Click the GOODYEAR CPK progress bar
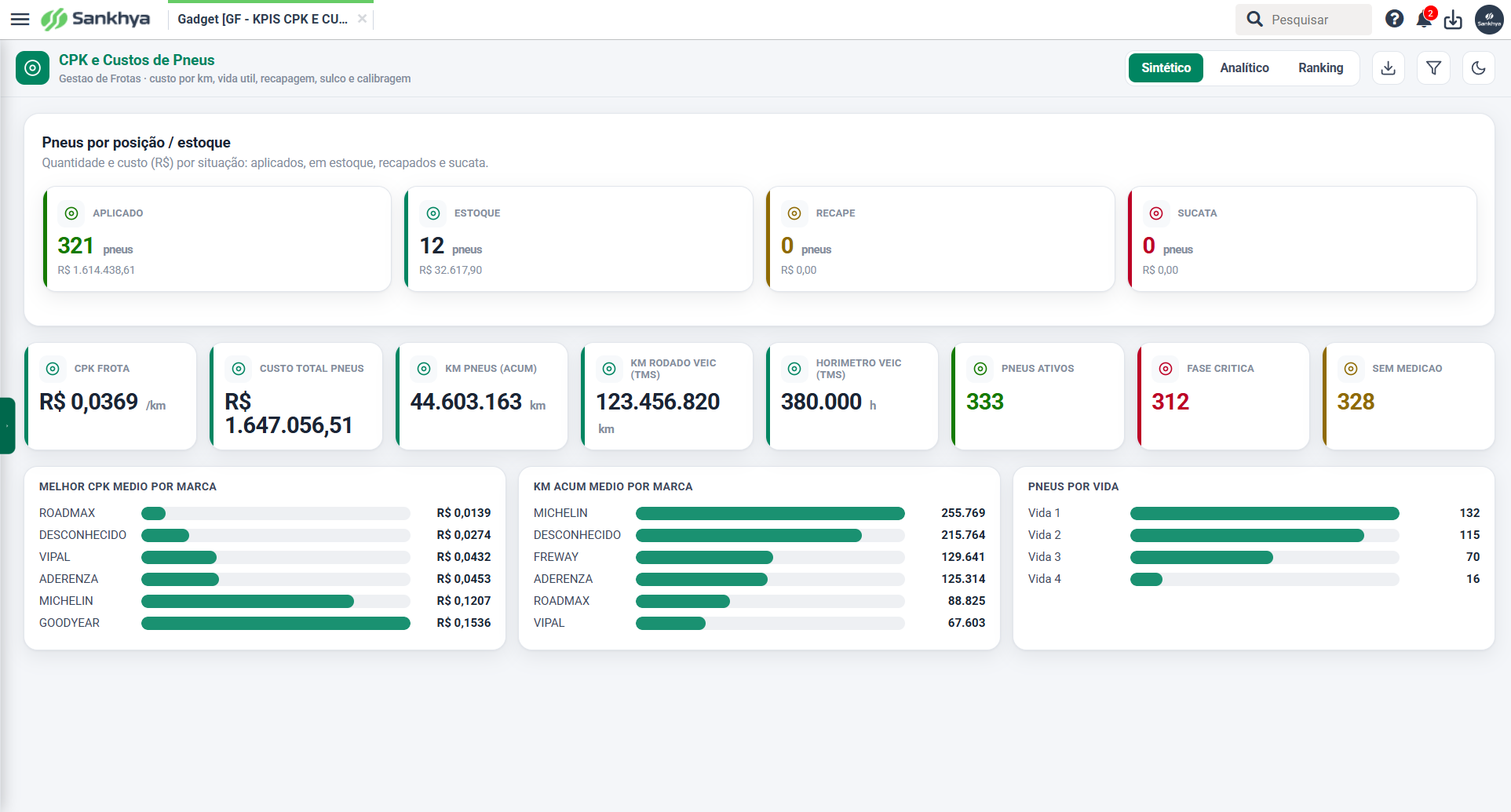Viewport: 1511px width, 812px height. click(x=276, y=623)
